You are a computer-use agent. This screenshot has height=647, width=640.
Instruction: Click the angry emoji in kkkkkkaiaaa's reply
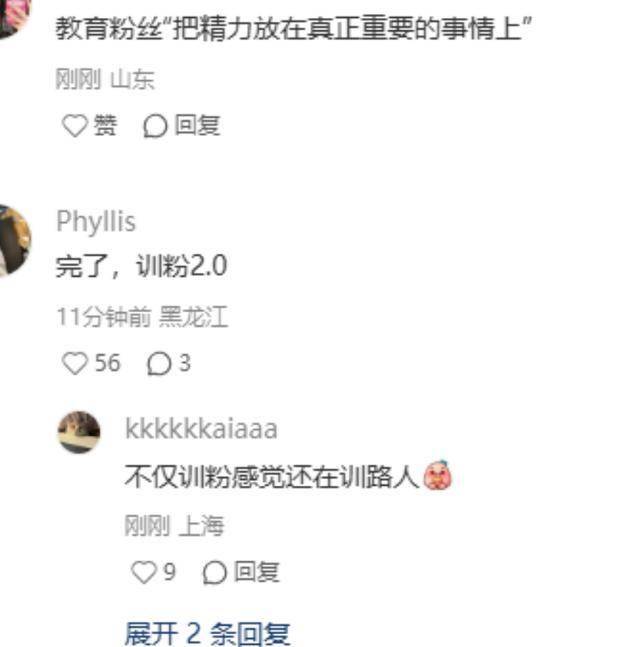click(437, 475)
